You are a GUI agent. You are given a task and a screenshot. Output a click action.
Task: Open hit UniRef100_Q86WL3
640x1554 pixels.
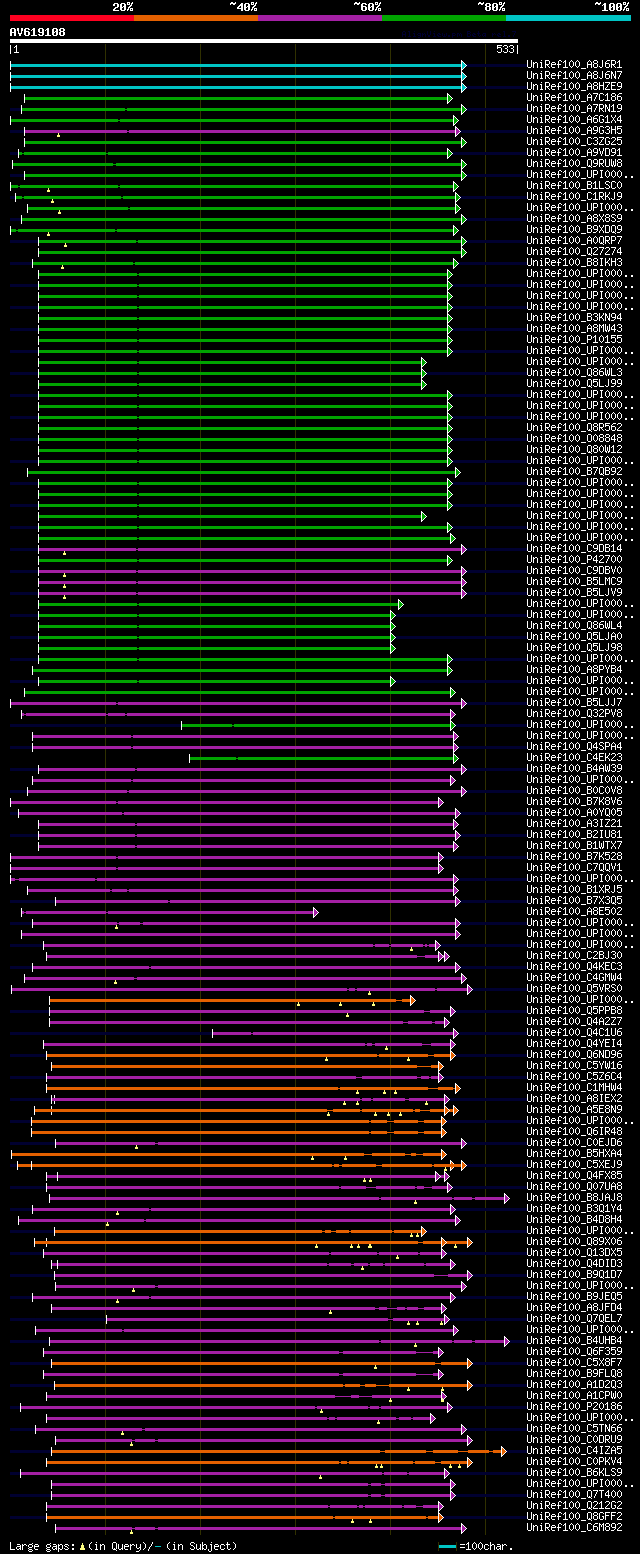[574, 373]
